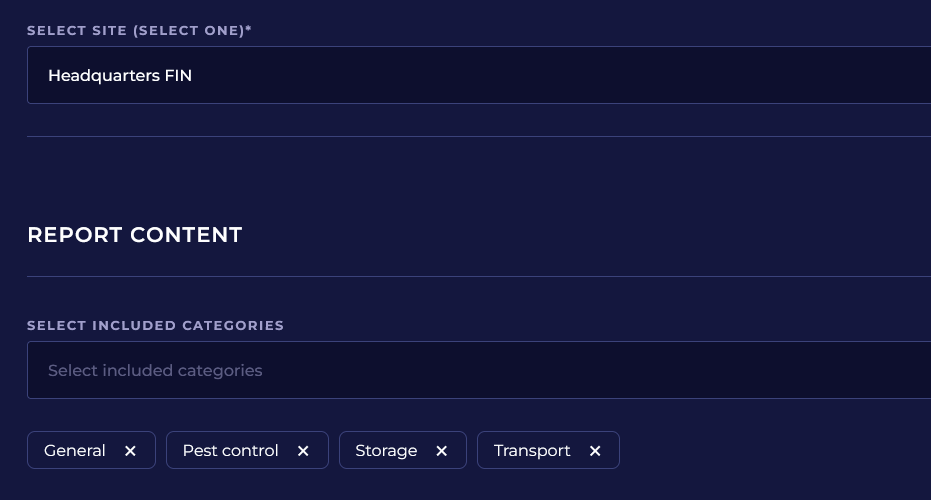The image size is (931, 500).
Task: Focus the 'Select included categories' placeholder text
Action: (x=155, y=370)
